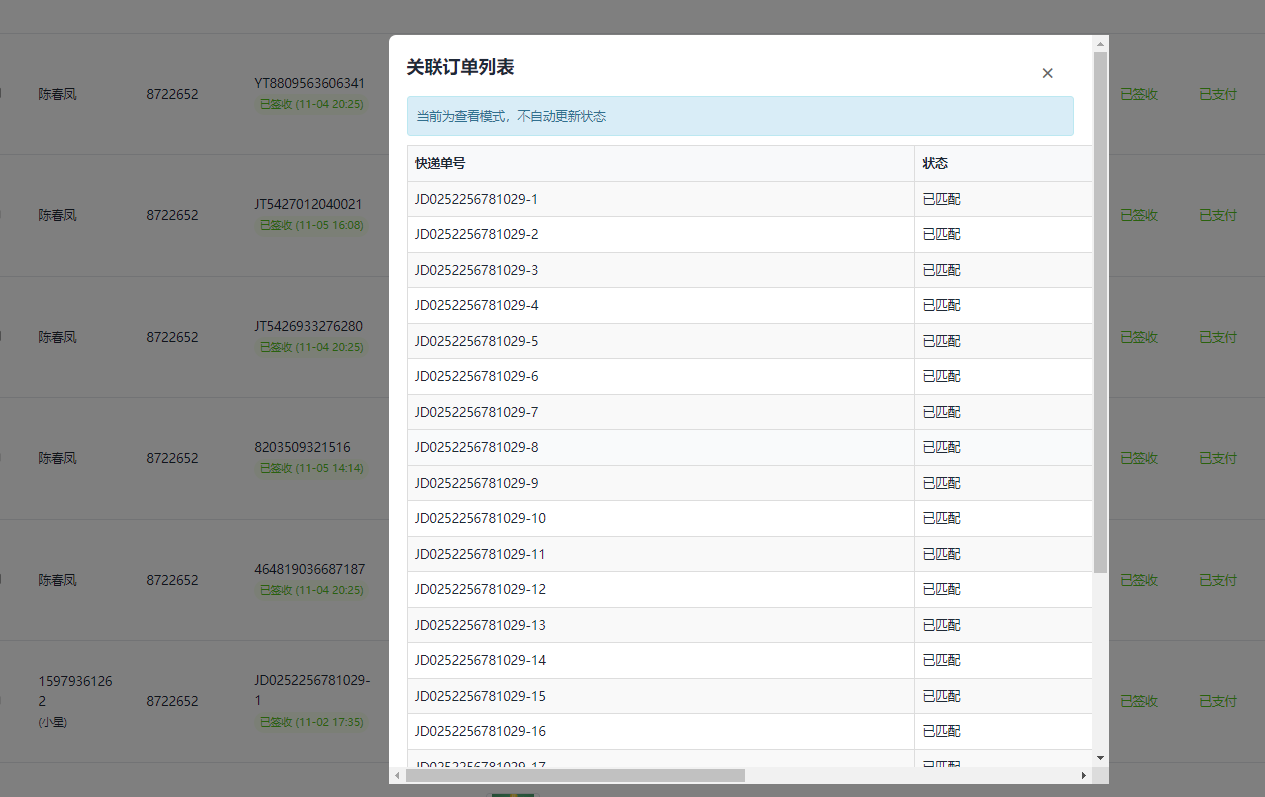Click the 已签收 (11-02 17:35) status label
Image resolution: width=1265 pixels, height=797 pixels.
click(x=311, y=722)
